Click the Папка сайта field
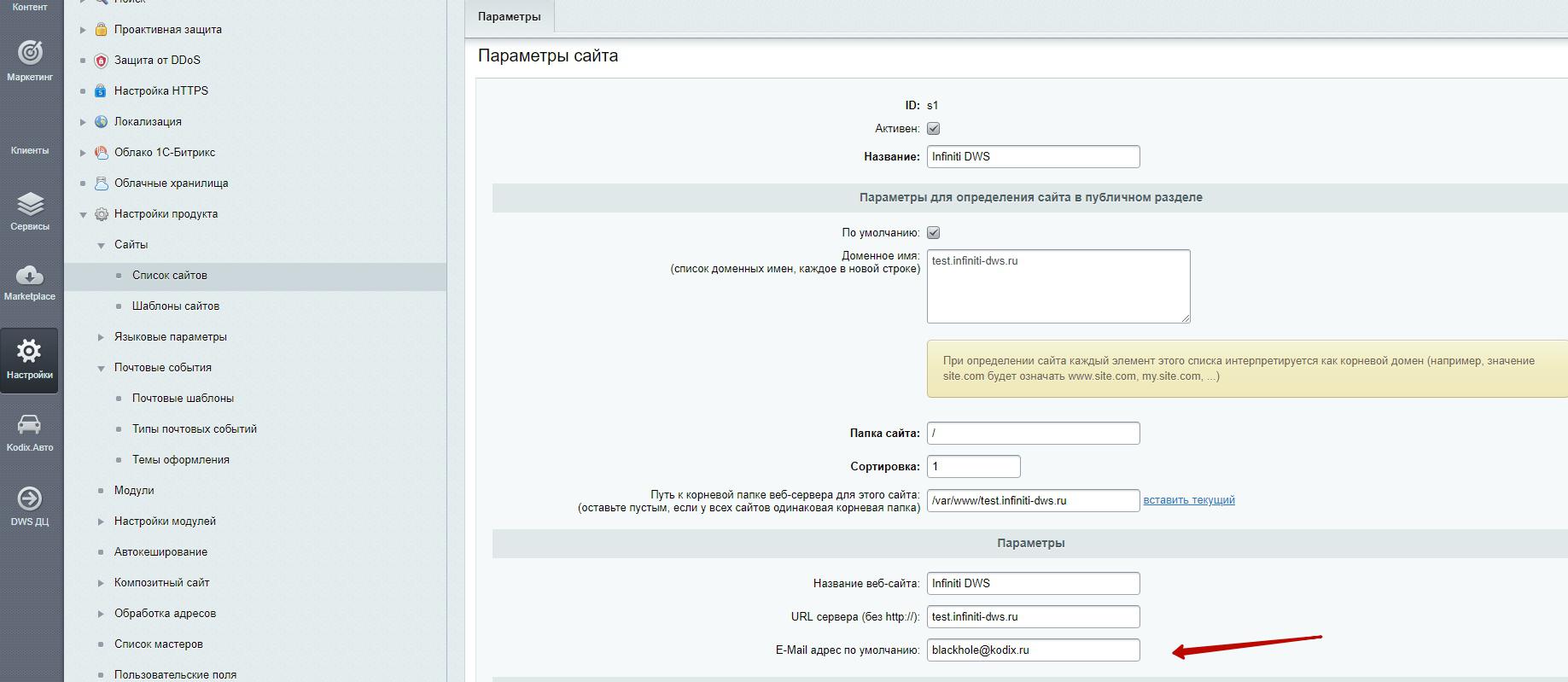The image size is (1568, 682). (1033, 433)
